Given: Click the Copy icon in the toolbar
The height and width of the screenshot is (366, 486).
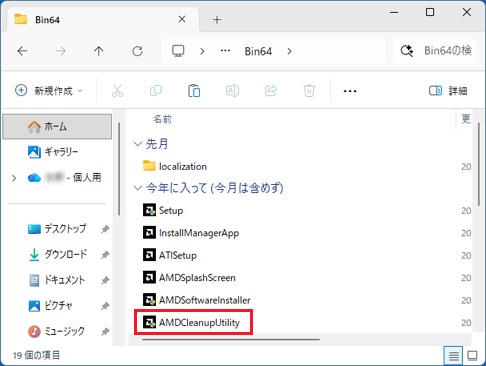Looking at the screenshot, I should [x=156, y=91].
